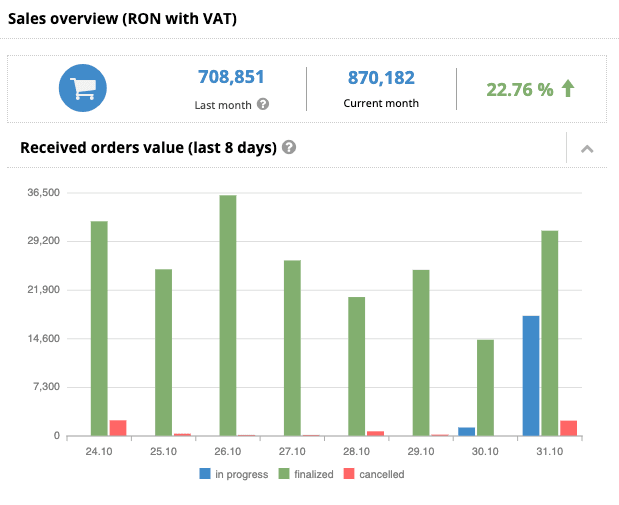Click the 22.76 % growth figure
Image resolution: width=619 pixels, height=505 pixels.
pyautogui.click(x=519, y=89)
